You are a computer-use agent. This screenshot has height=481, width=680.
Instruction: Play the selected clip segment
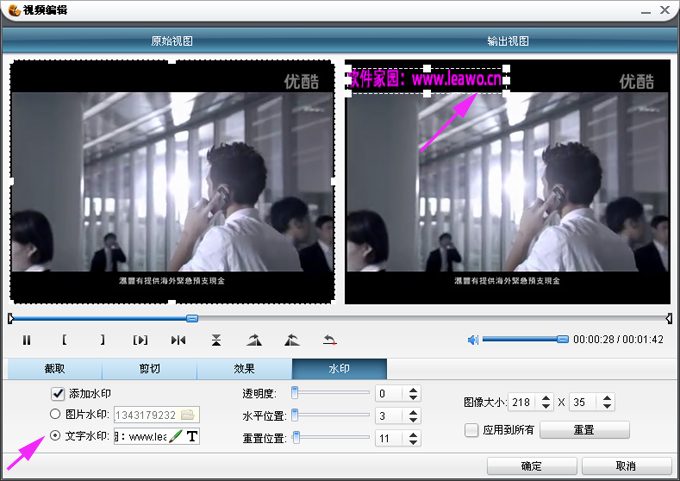click(140, 340)
